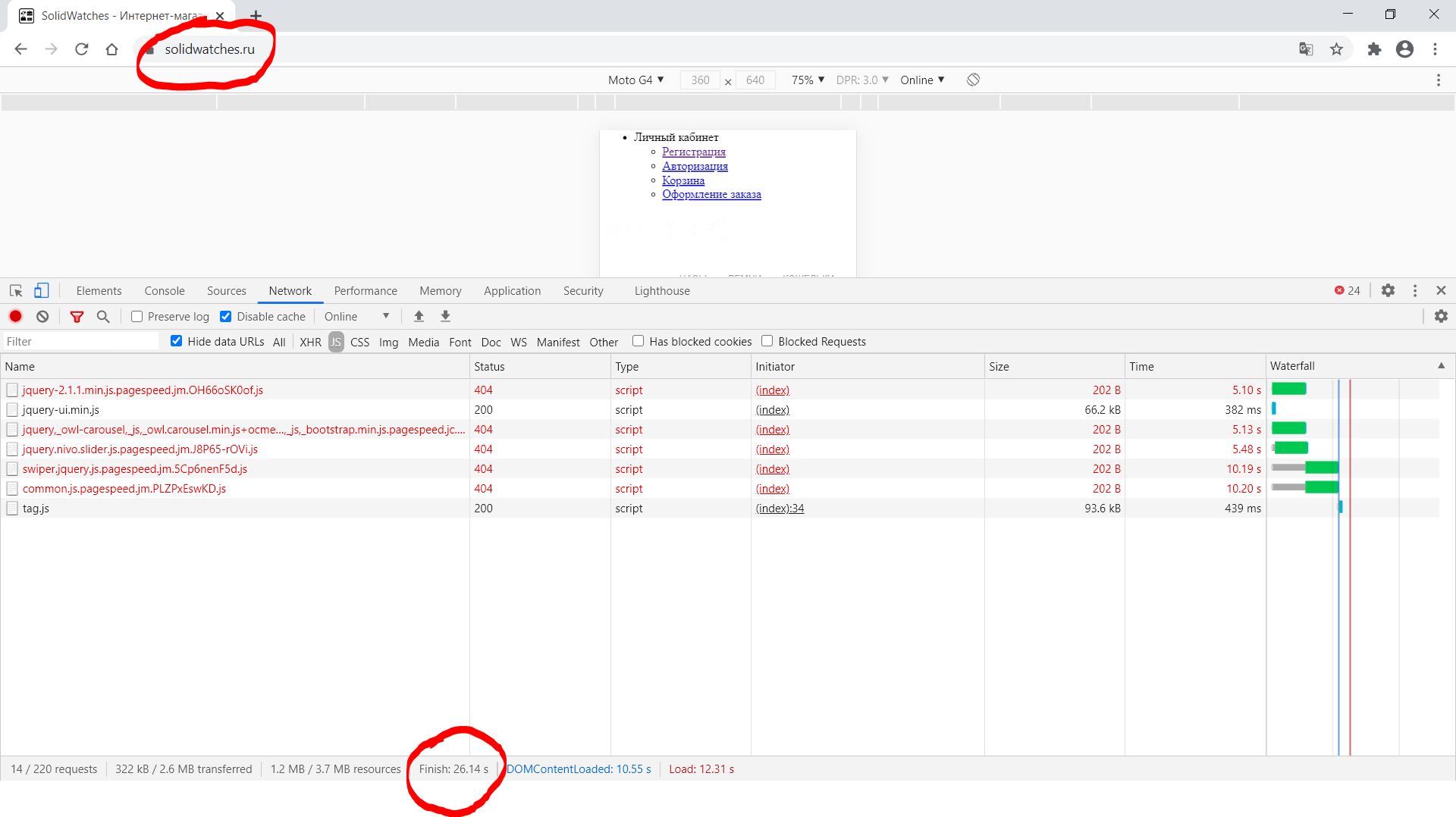Image resolution: width=1456 pixels, height=817 pixels.
Task: Open the Chrome three-dot menu
Action: (1435, 49)
